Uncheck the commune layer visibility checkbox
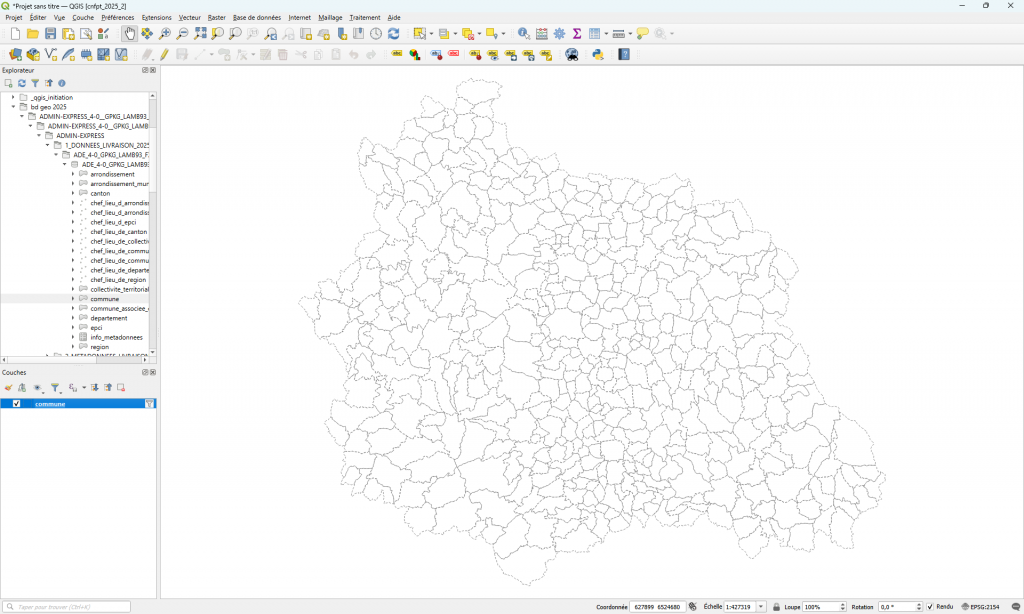Screen dimensions: 1024x614 click(16, 404)
